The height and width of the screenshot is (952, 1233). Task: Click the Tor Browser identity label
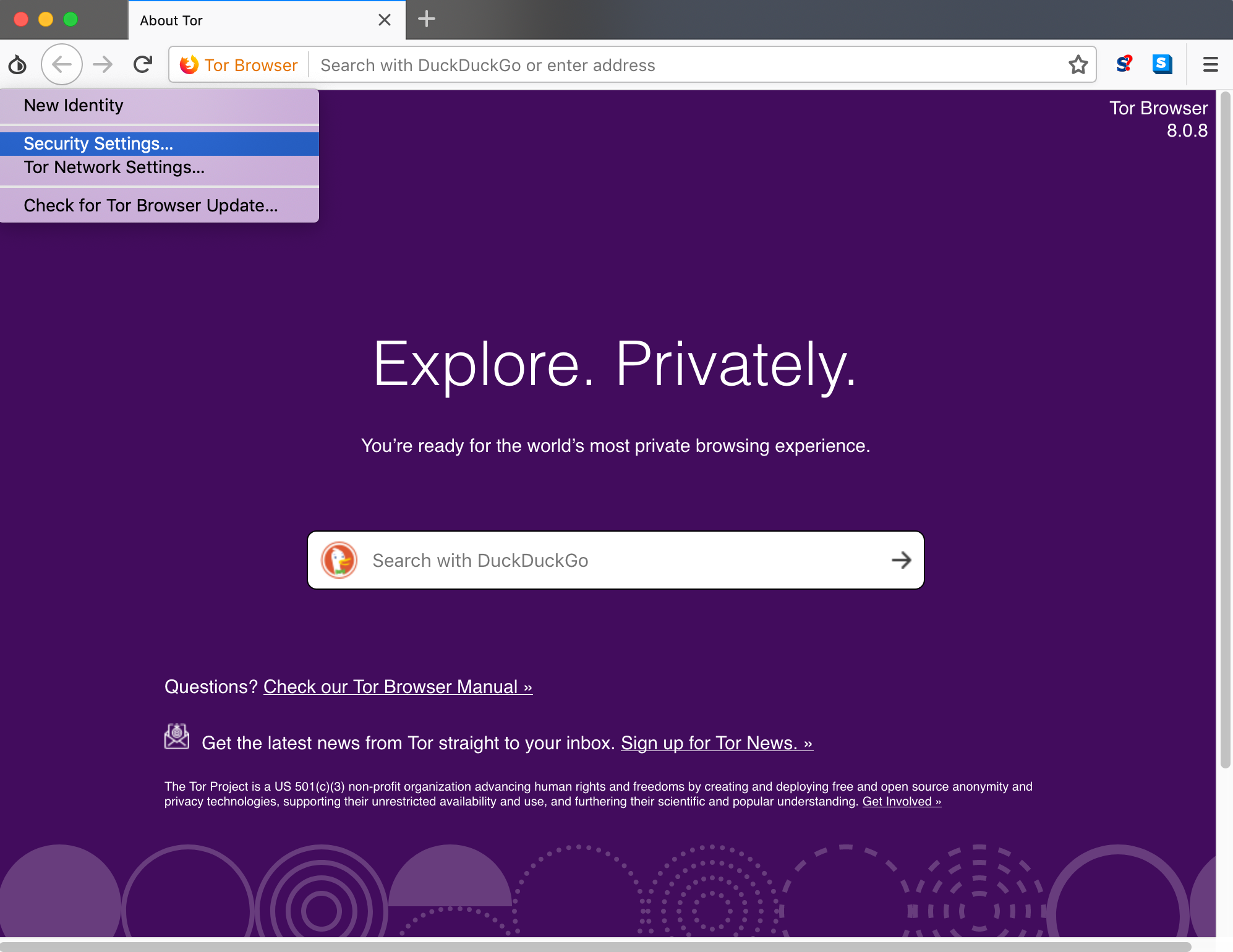(251, 65)
